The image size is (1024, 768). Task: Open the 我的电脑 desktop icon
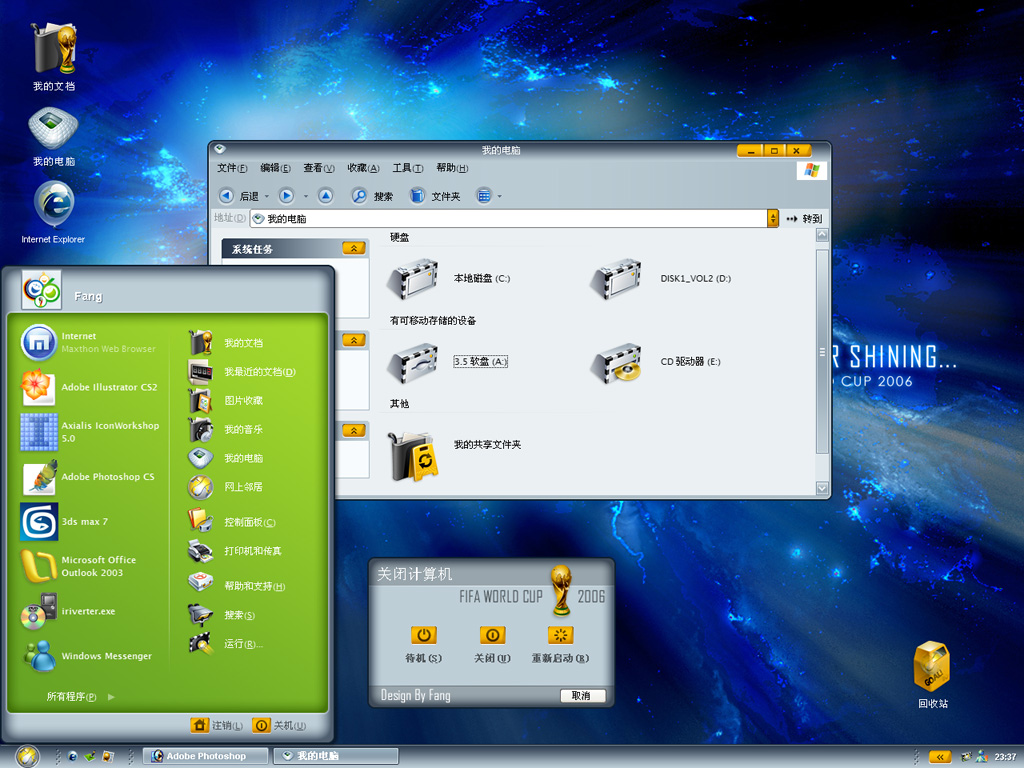(x=54, y=135)
